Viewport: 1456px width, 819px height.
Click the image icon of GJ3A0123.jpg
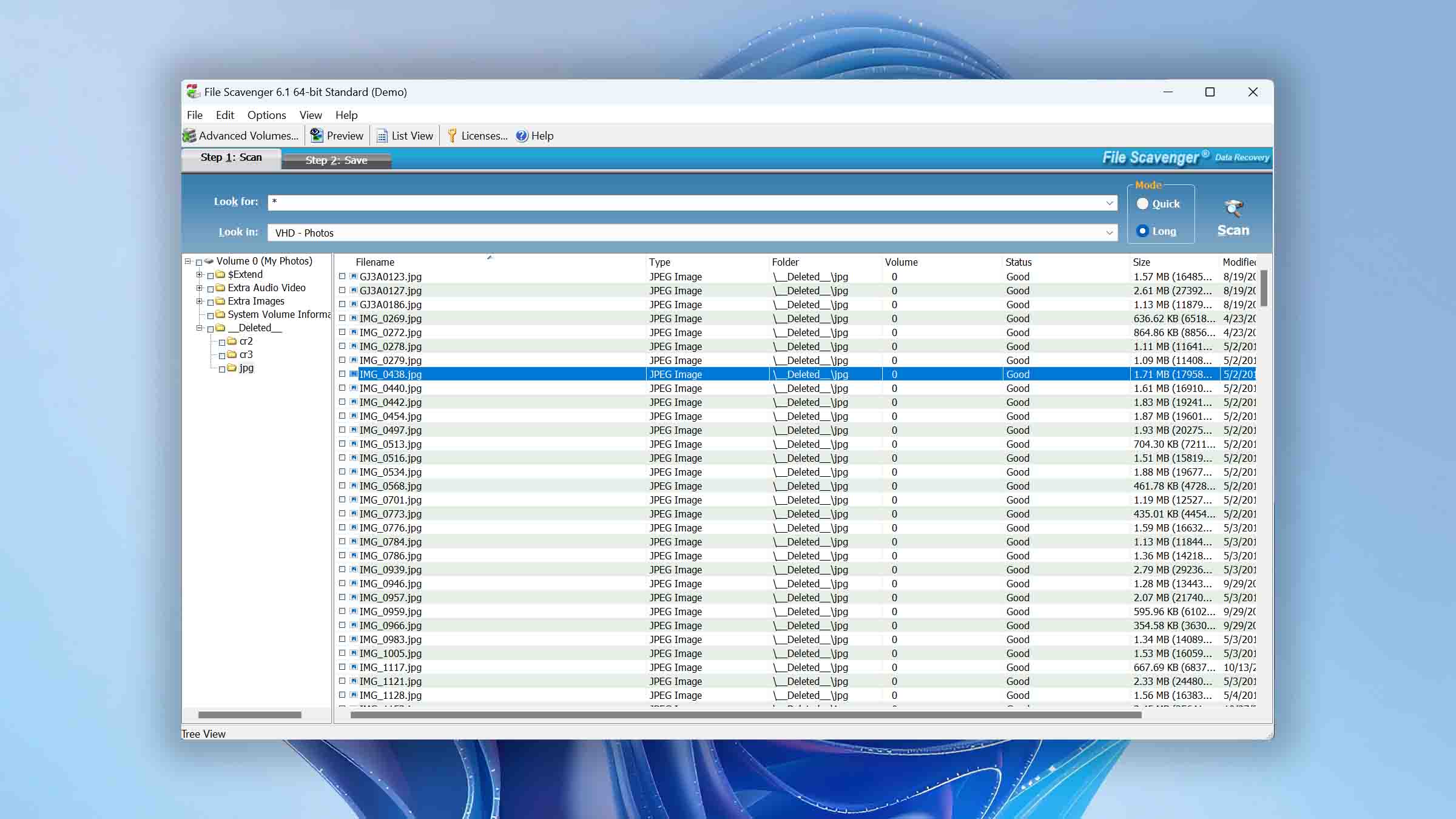[354, 277]
